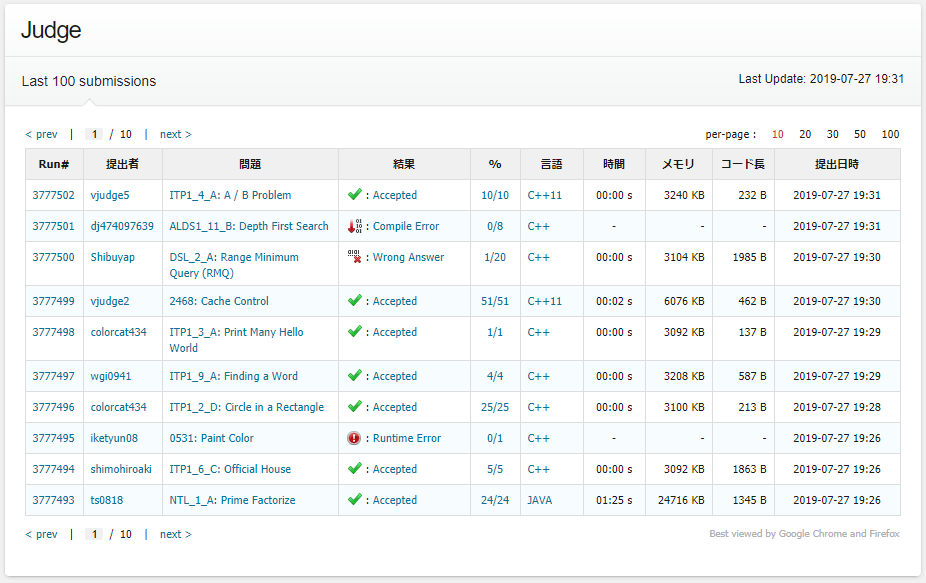
Task: Open user ts0818 profile
Action: click(x=107, y=500)
